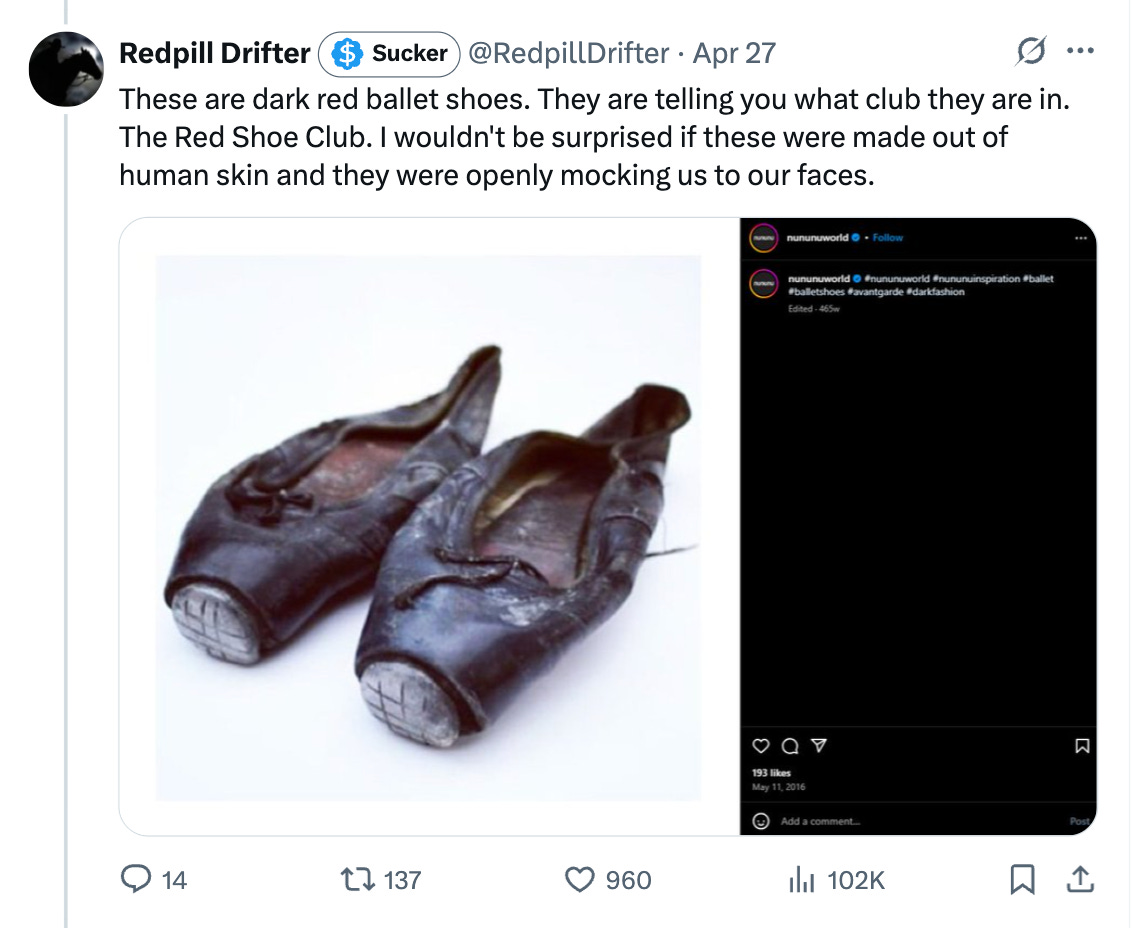
Task: Open the #balletshoes hashtag link
Action: pyautogui.click(x=818, y=291)
